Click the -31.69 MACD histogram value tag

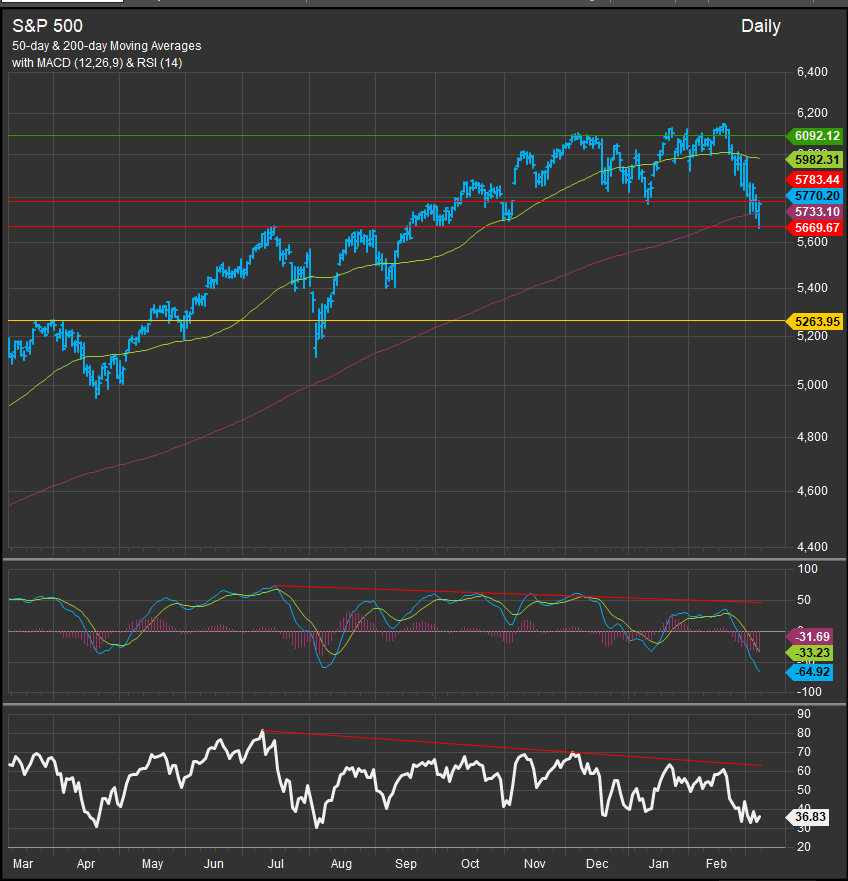(x=811, y=637)
